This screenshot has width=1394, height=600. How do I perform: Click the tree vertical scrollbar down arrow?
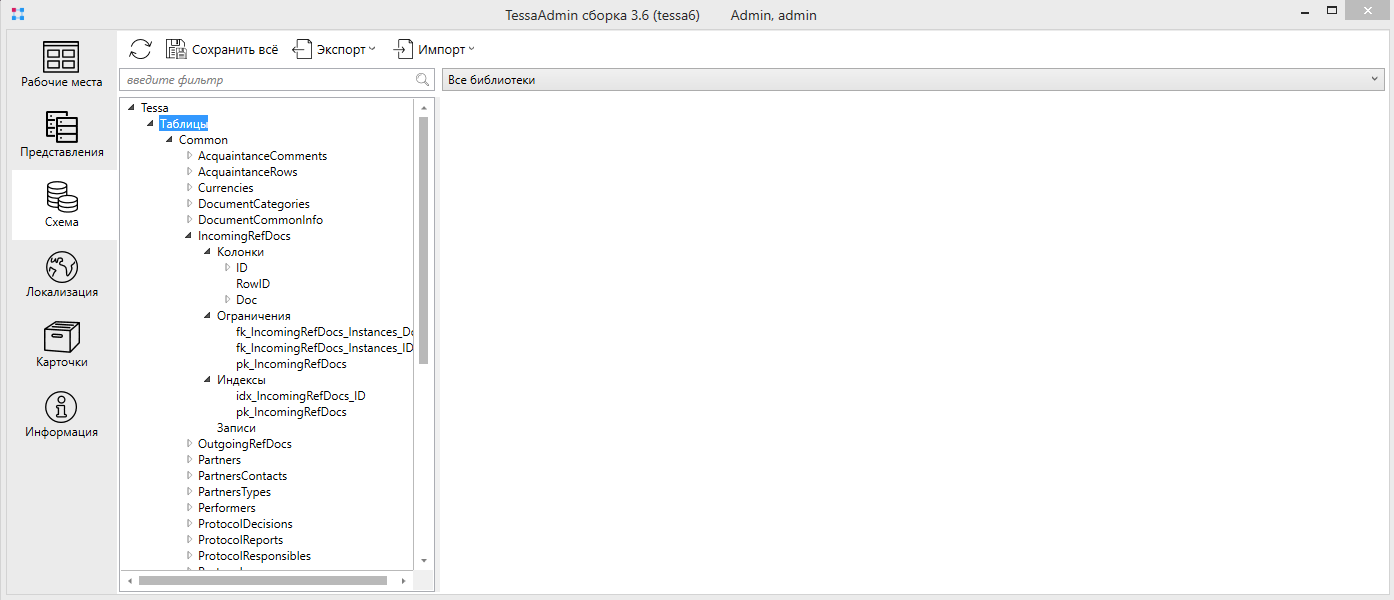424,561
